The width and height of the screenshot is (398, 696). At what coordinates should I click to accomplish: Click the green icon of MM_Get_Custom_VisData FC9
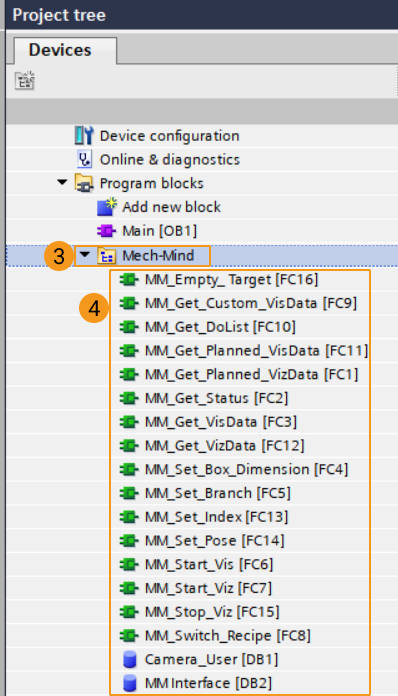(x=129, y=303)
